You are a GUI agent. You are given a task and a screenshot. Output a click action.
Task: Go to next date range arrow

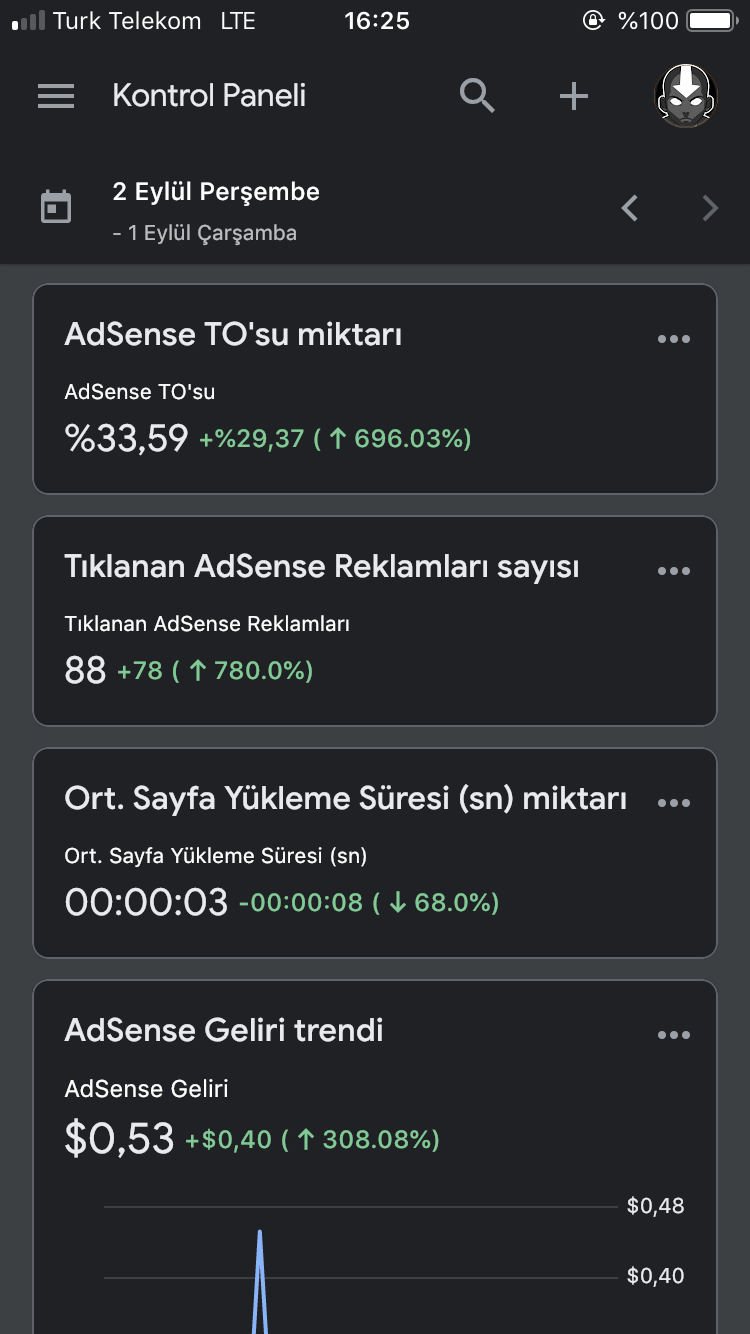coord(711,208)
